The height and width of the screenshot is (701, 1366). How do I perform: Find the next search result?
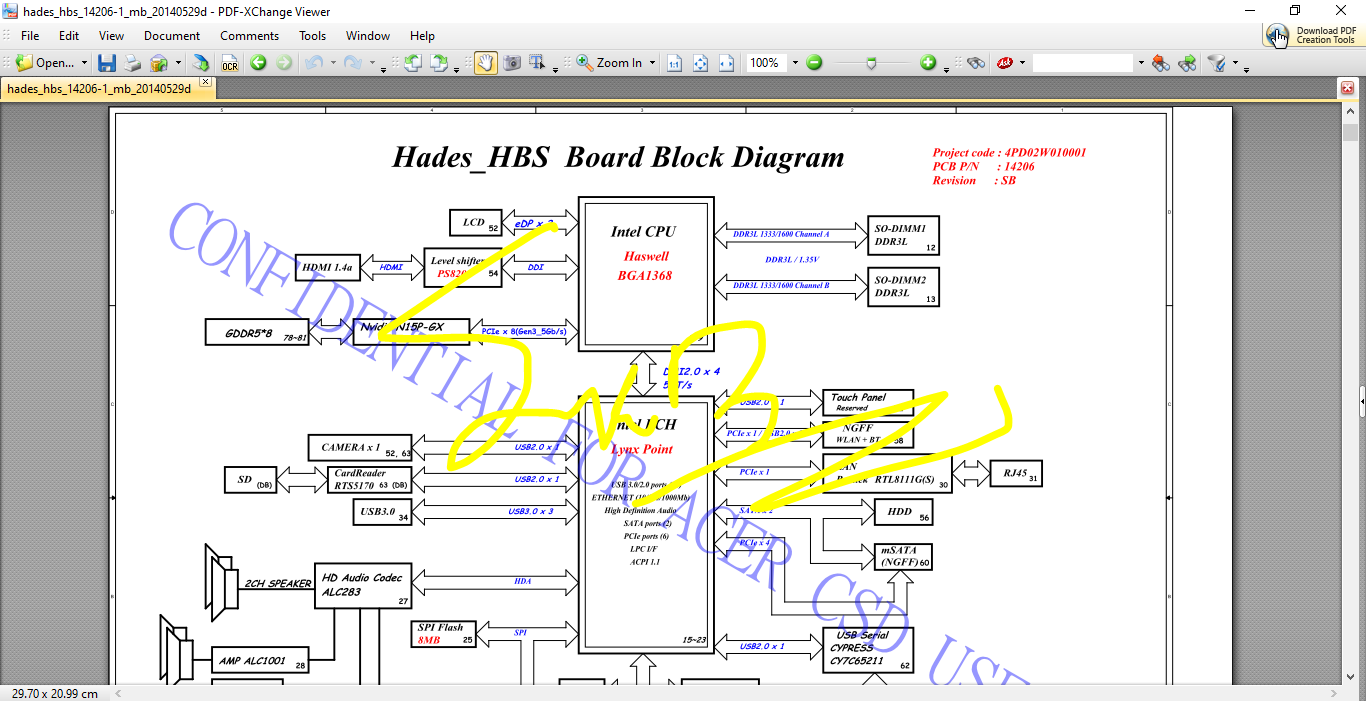[1187, 63]
